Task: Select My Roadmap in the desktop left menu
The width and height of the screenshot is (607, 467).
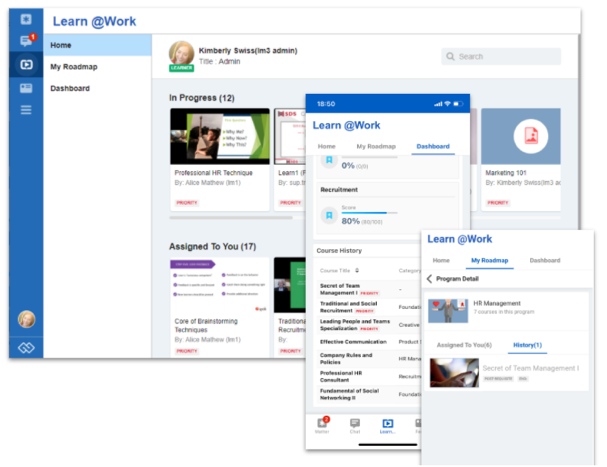Action: point(98,67)
